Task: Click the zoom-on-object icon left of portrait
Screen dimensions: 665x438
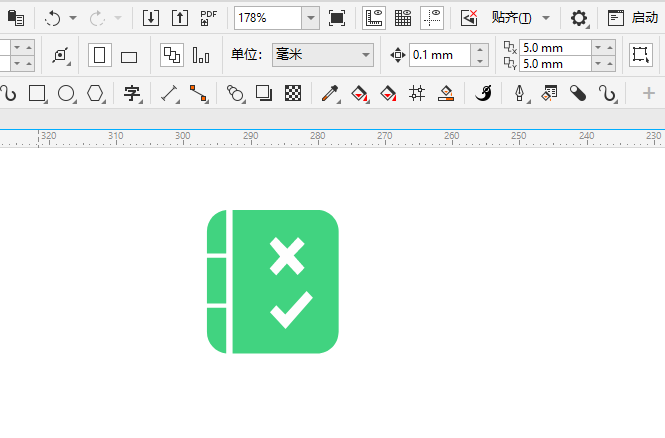Action: 60,56
